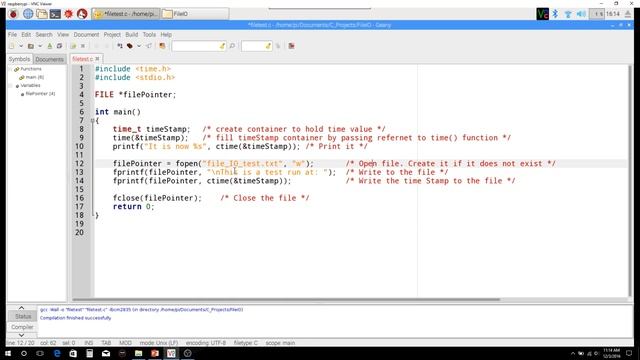Click the eject icon in Pi panel
Viewport: 640px width, 360px height.
[628, 14]
